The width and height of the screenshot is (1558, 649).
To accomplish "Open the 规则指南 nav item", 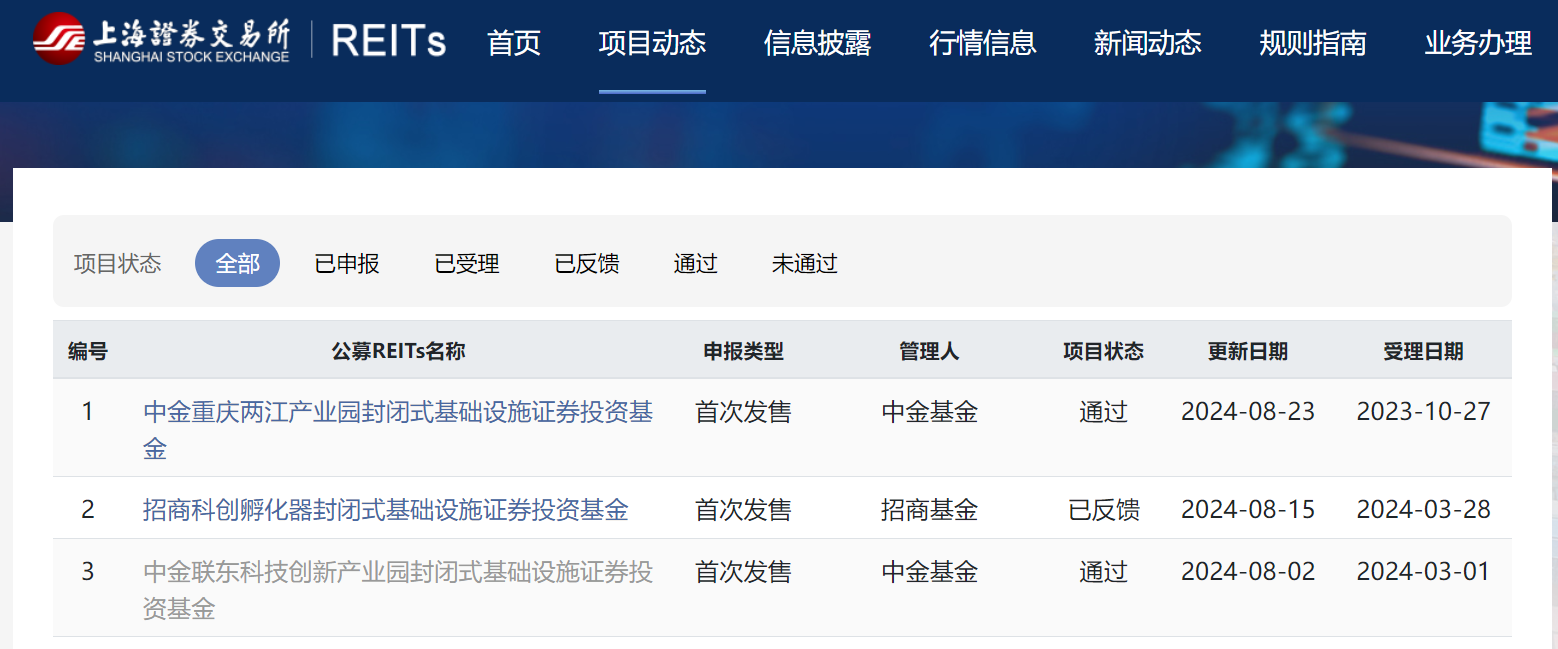I will [x=1313, y=43].
